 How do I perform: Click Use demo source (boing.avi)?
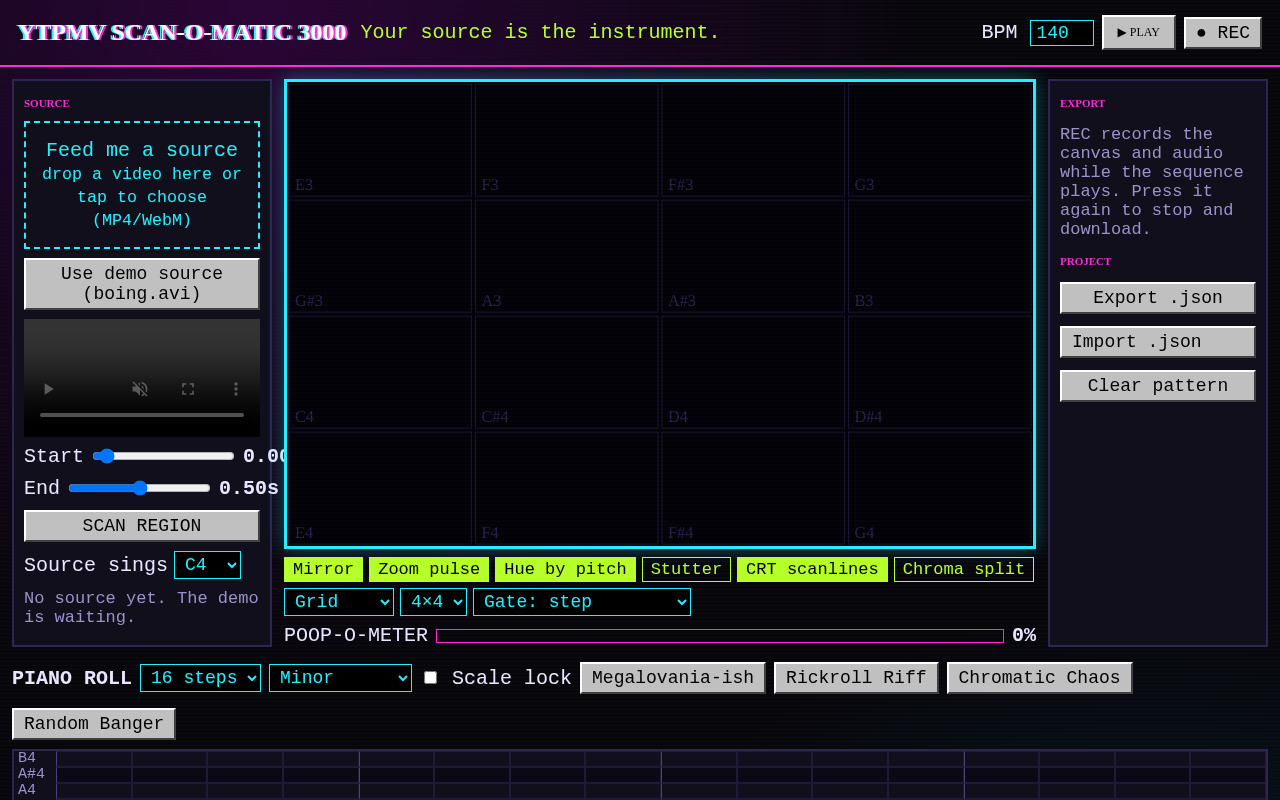tap(142, 284)
